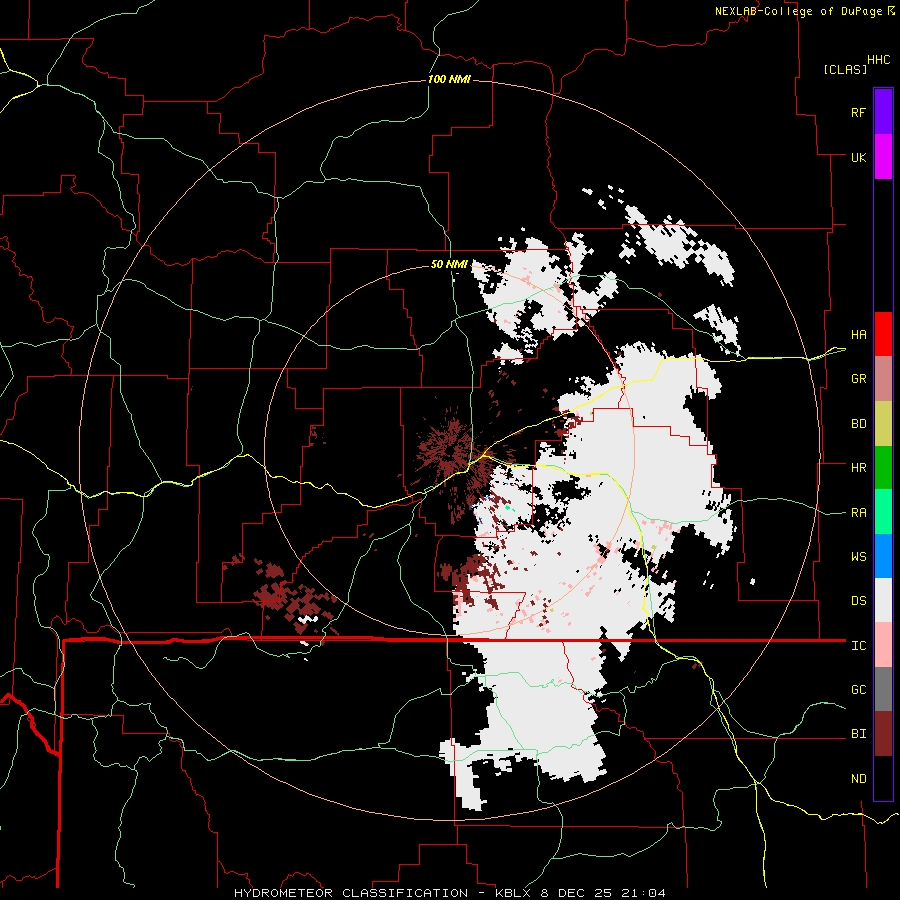Click the HR legend label

click(x=858, y=468)
